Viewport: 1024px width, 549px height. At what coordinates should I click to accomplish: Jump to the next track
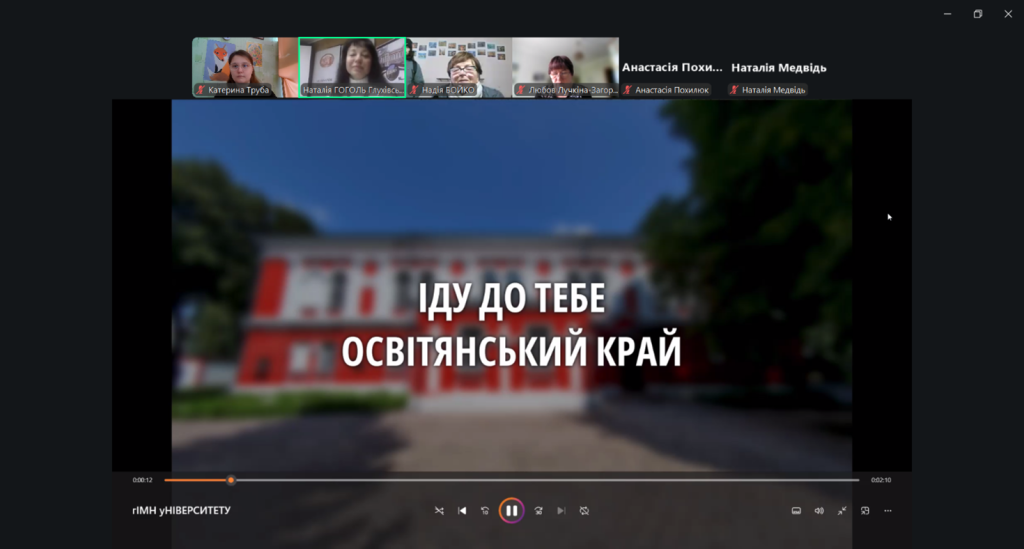(561, 510)
